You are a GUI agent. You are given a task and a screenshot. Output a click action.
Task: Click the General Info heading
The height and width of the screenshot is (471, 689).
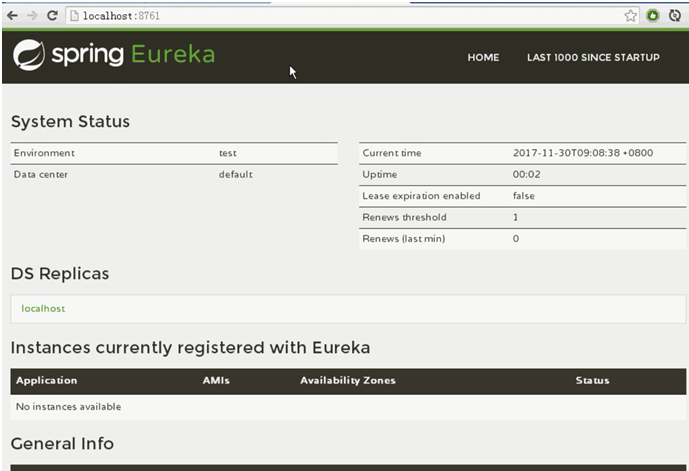tap(62, 444)
